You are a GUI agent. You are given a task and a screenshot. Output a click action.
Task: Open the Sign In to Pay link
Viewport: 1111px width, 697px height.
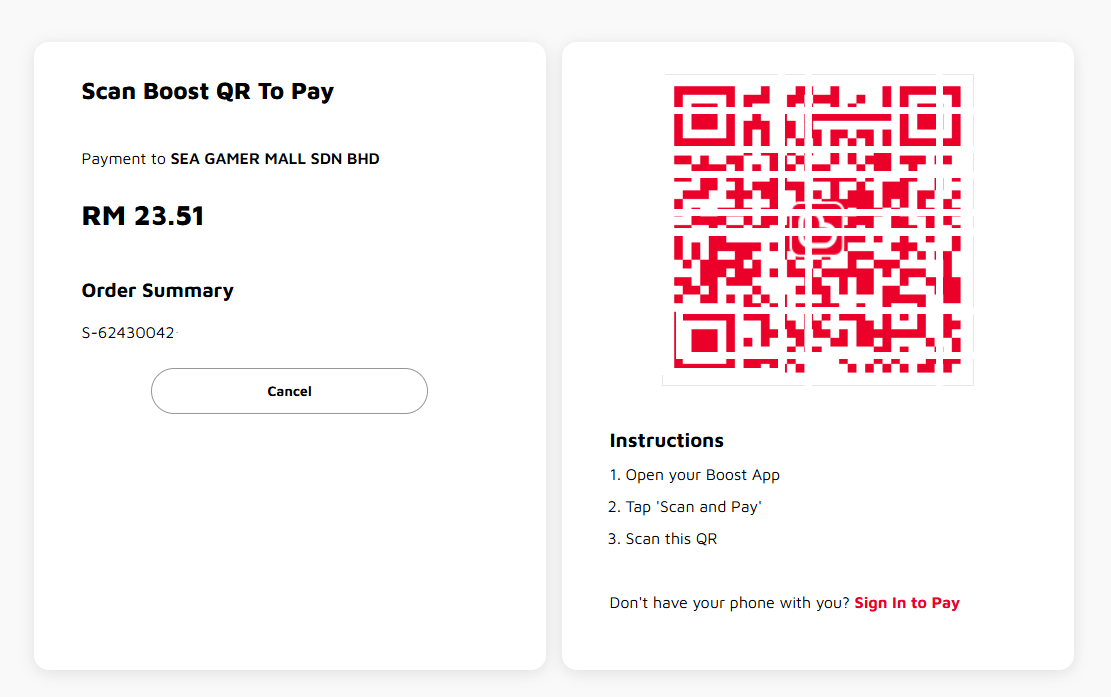(x=907, y=603)
